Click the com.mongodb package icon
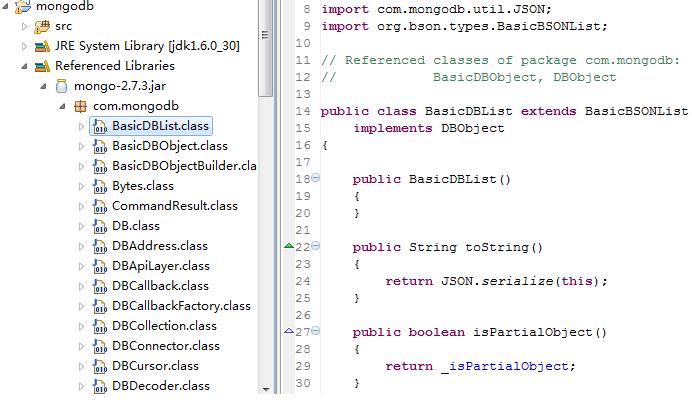Image resolution: width=692 pixels, height=400 pixels. coord(80,106)
